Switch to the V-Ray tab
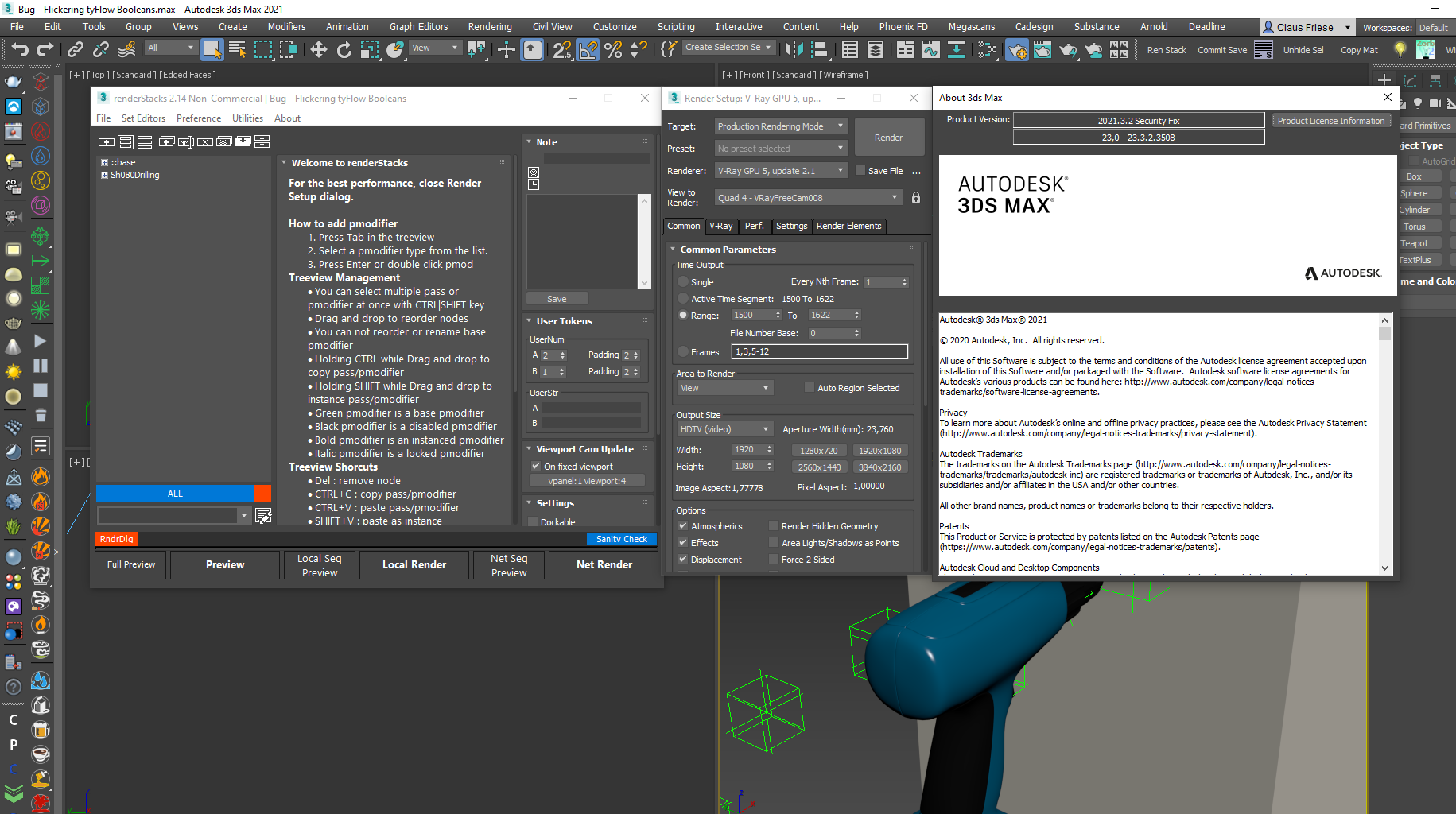Image resolution: width=1456 pixels, height=814 pixels. pyautogui.click(x=720, y=226)
